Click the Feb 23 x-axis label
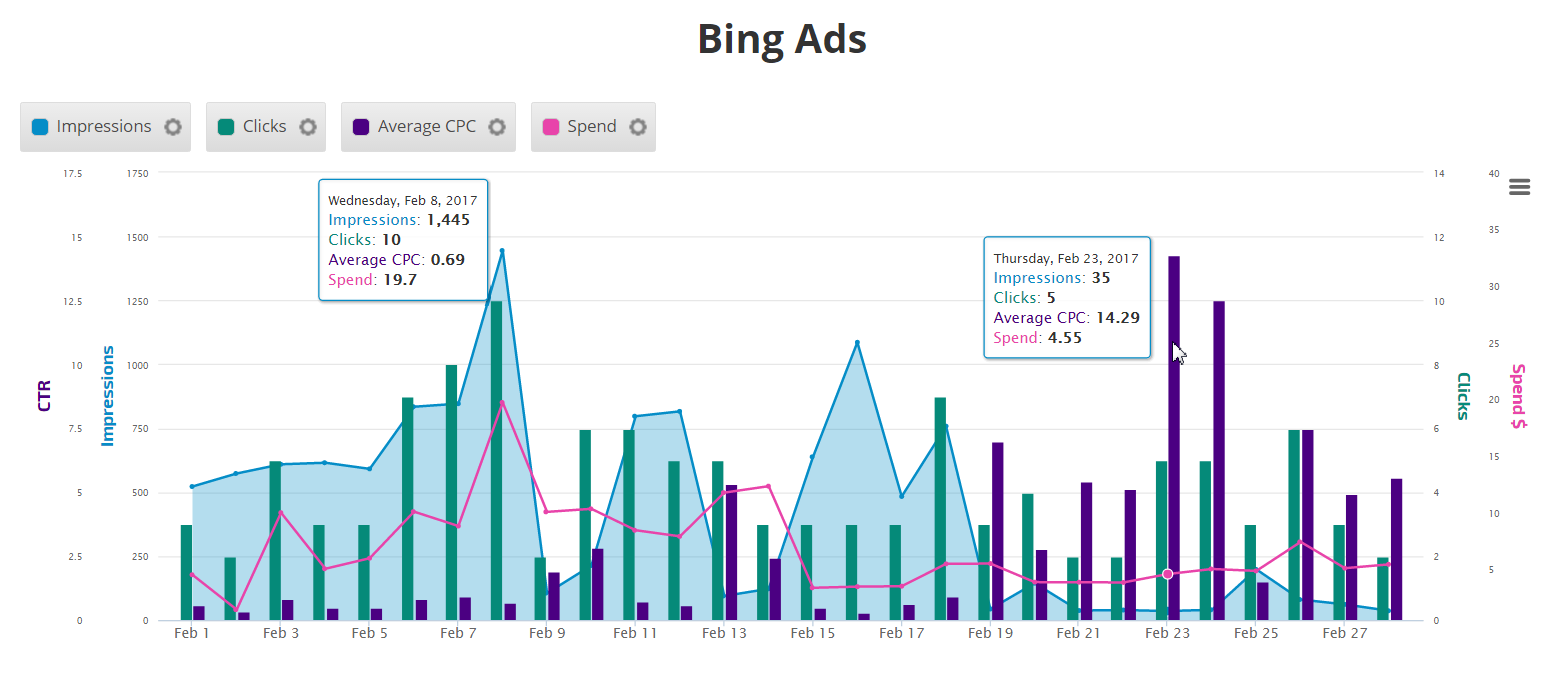This screenshot has height=675, width=1543. click(x=1167, y=633)
